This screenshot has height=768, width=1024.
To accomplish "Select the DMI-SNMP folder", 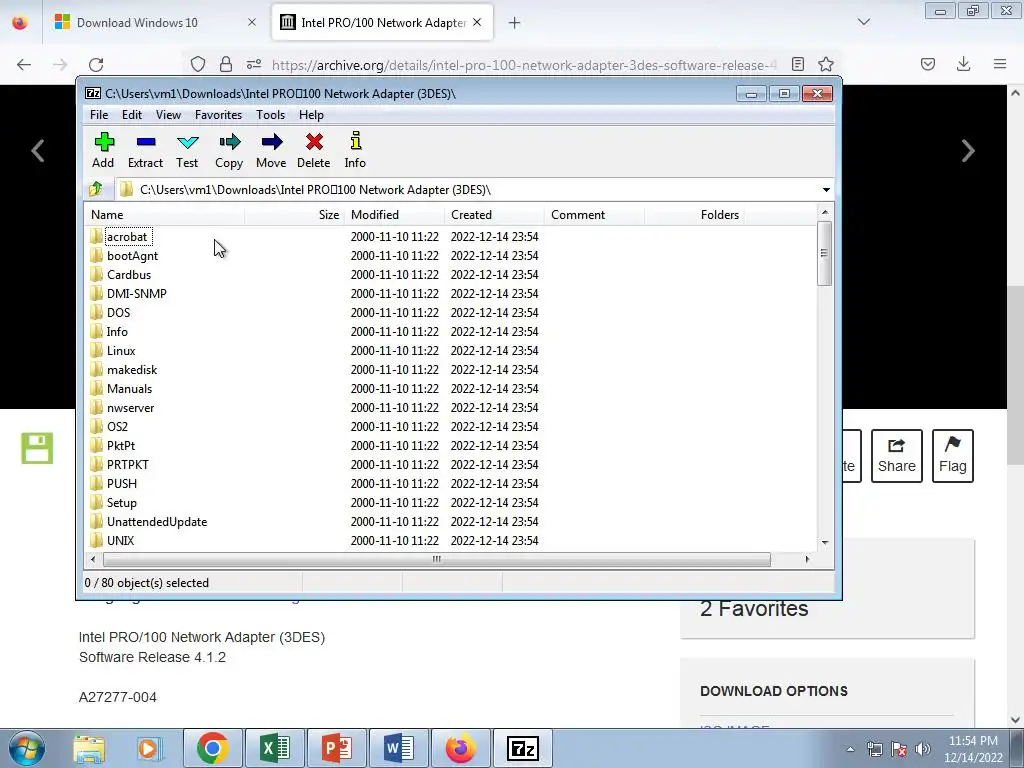I will tap(136, 293).
